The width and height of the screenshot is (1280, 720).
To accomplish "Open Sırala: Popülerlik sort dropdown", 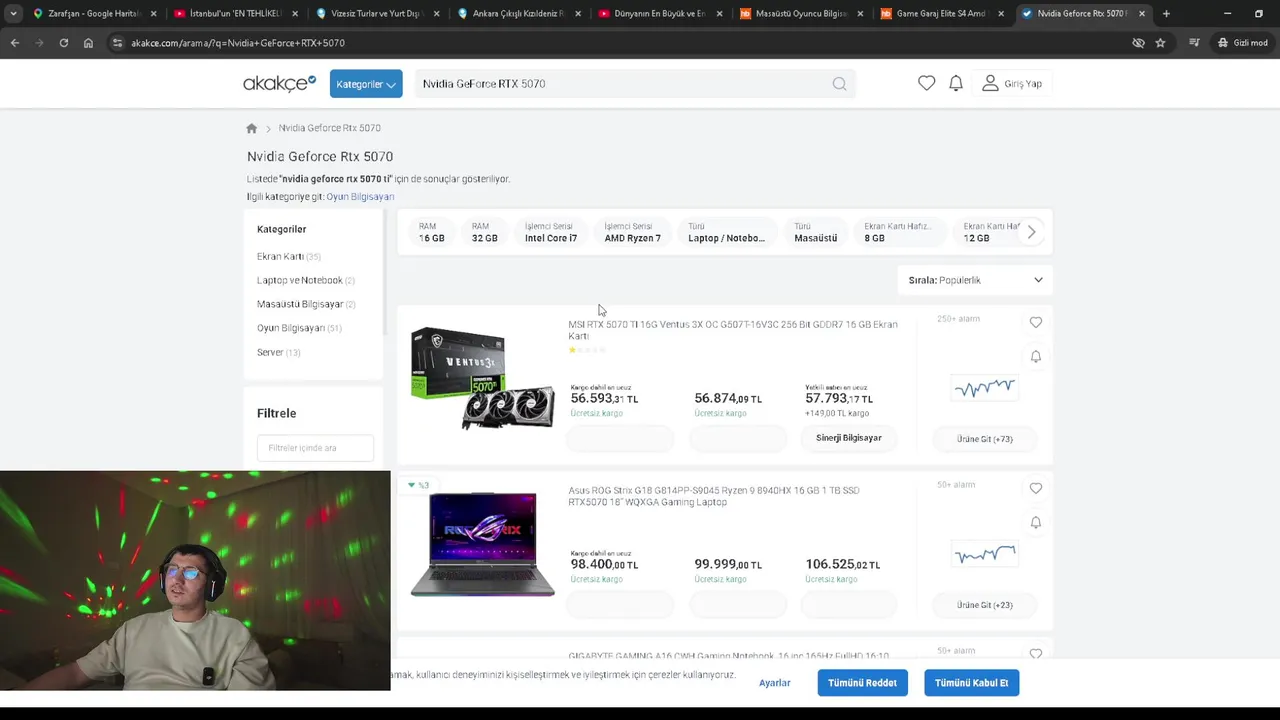I will pyautogui.click(x=975, y=280).
